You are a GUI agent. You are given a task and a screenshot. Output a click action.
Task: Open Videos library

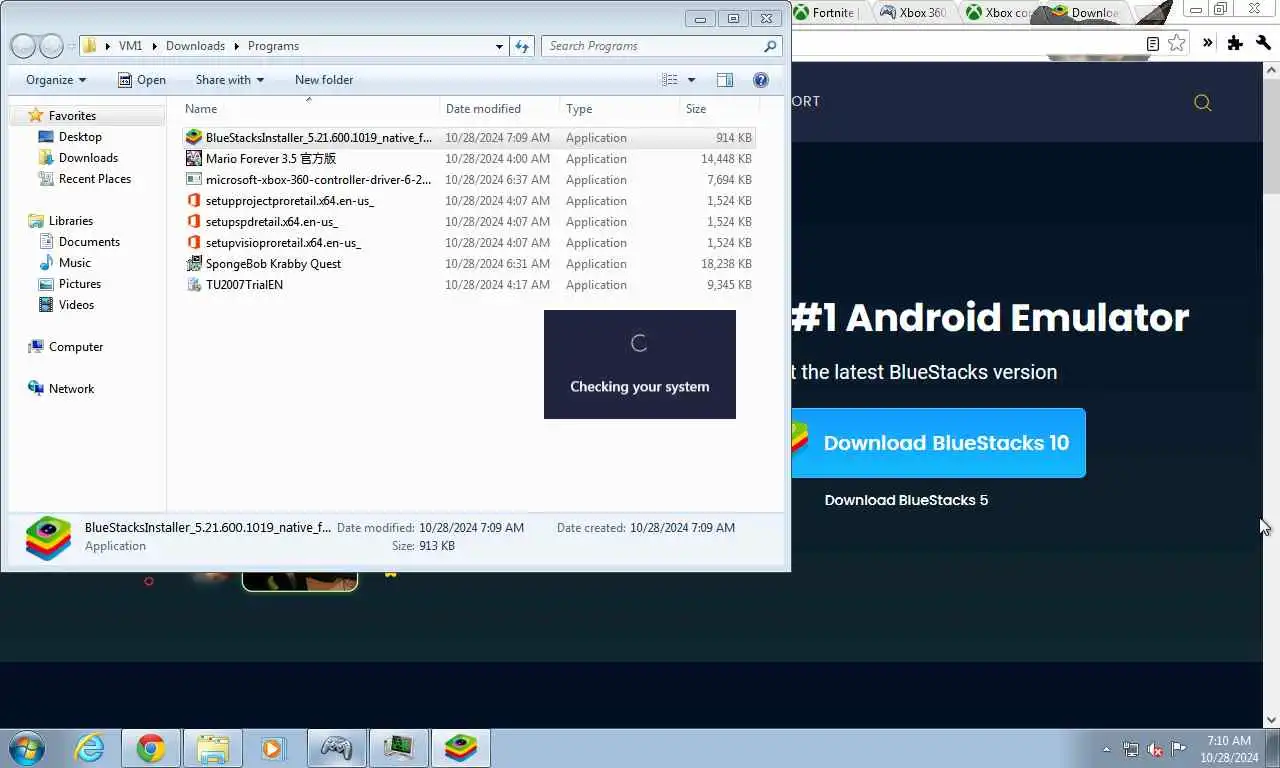tap(76, 305)
